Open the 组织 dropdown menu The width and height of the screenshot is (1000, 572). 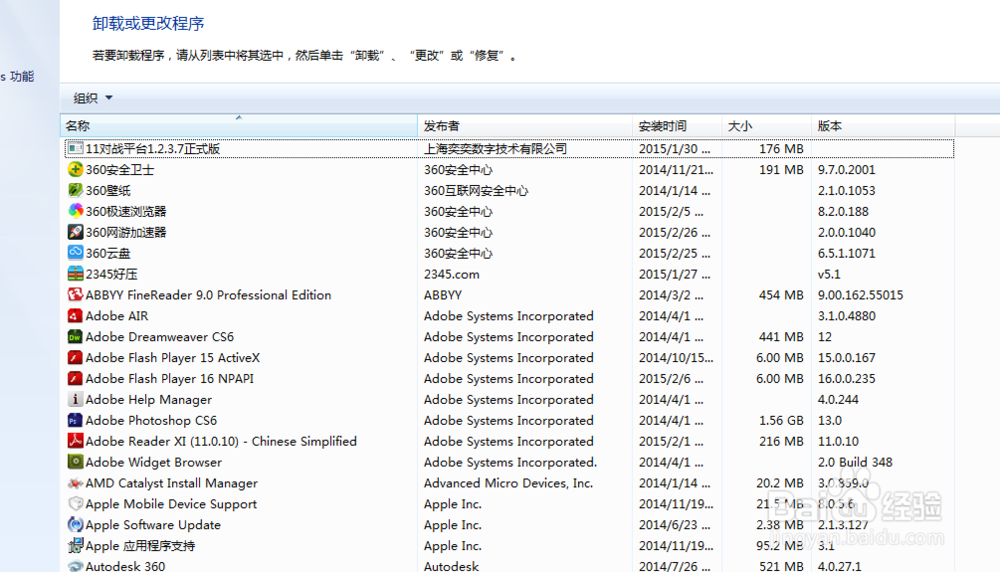[93, 98]
